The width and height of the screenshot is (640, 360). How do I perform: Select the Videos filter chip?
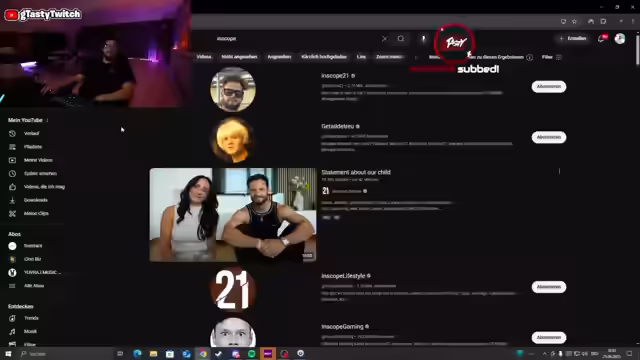click(x=204, y=57)
